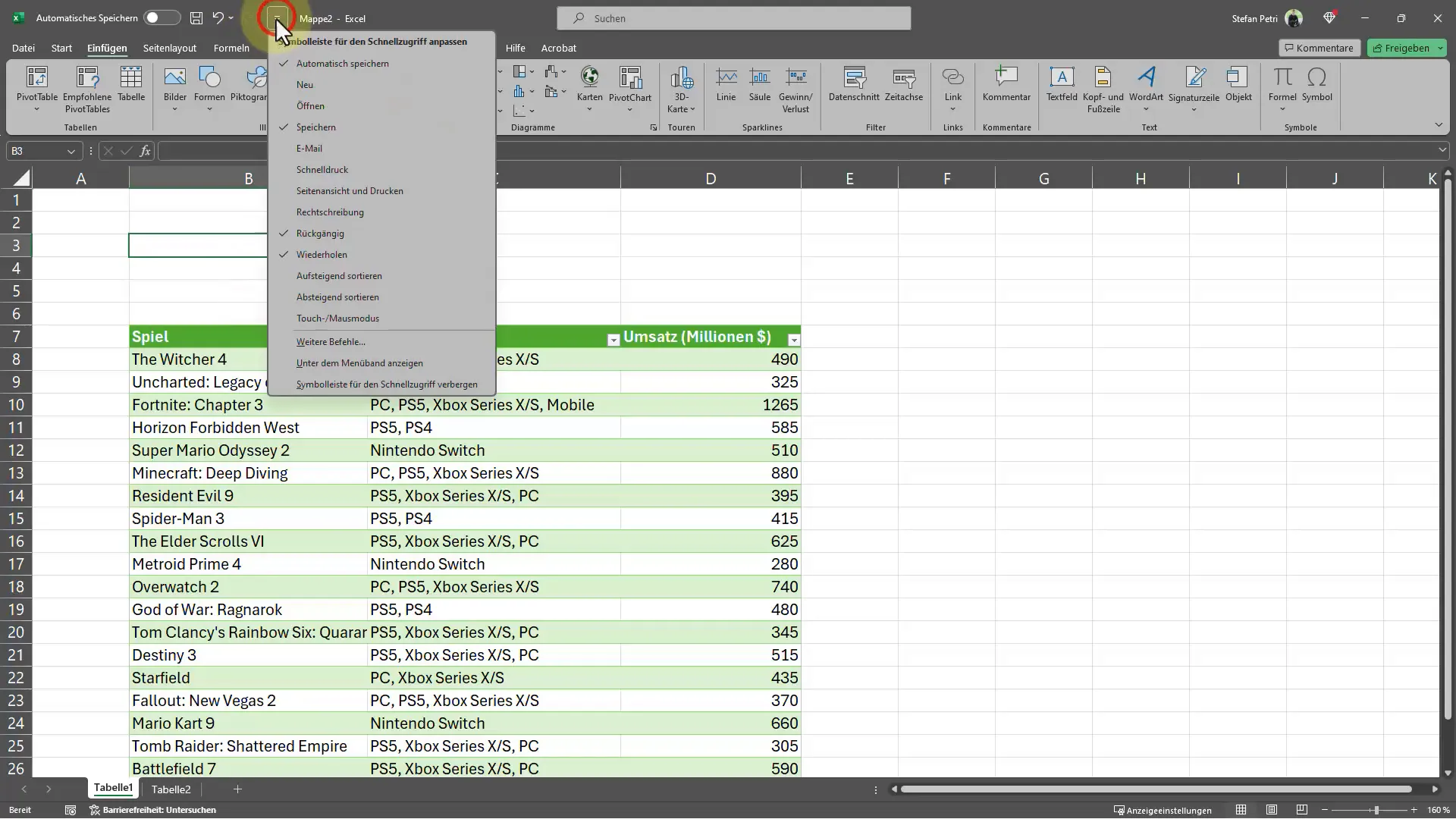1456x819 pixels.
Task: Select Symbolleiste für den Schnellzugriff verbergen
Action: point(381,384)
